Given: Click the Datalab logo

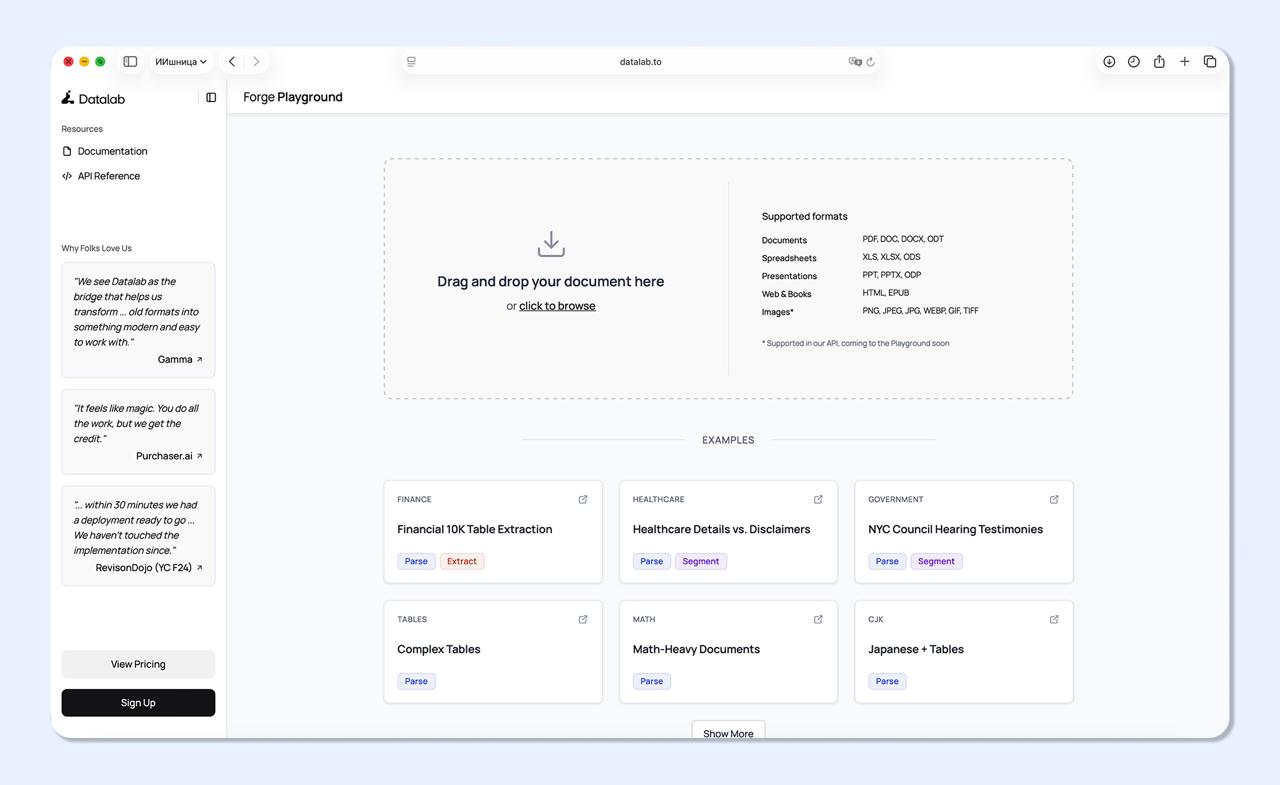Looking at the screenshot, I should [93, 98].
